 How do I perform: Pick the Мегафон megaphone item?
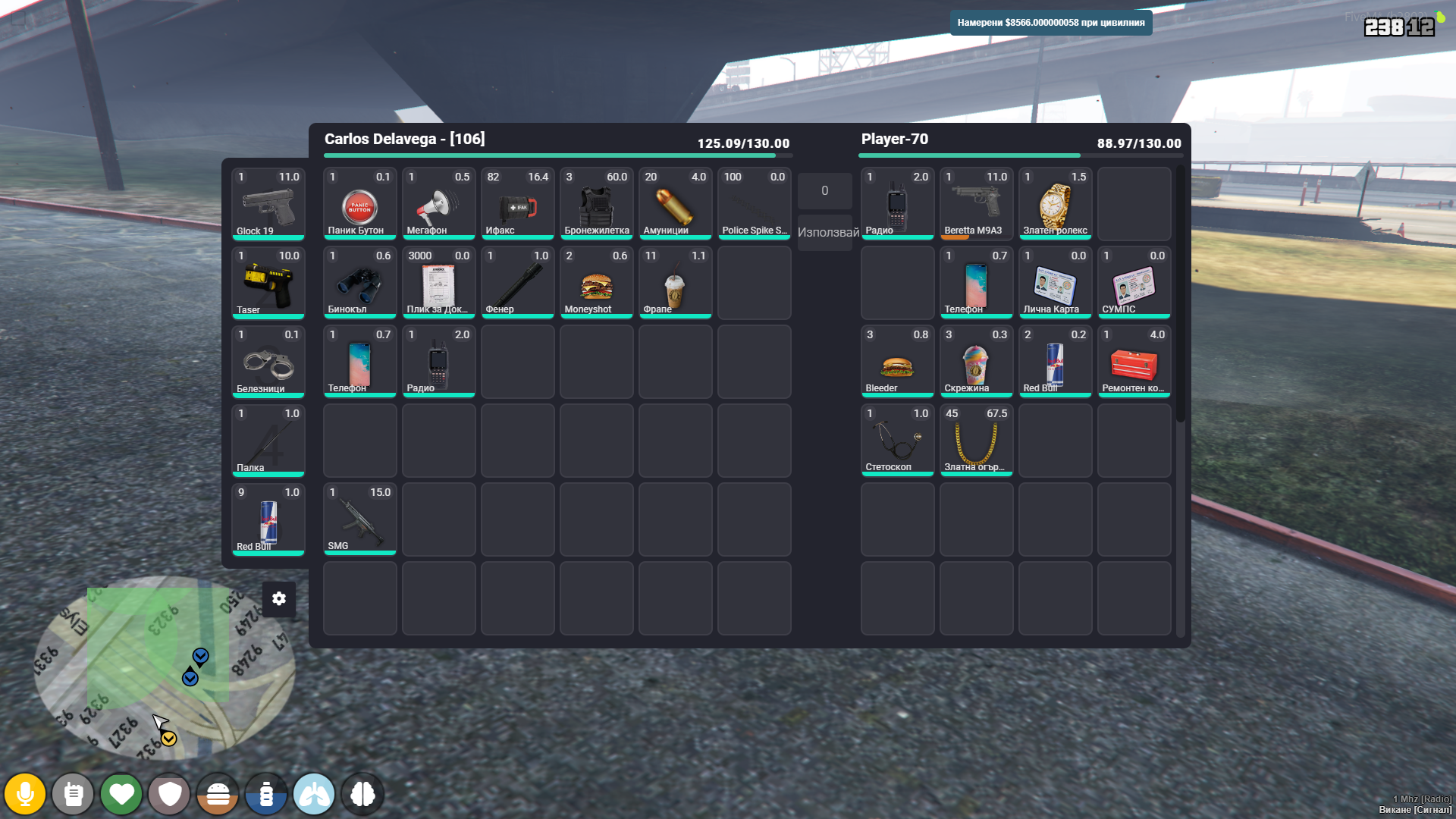(438, 204)
